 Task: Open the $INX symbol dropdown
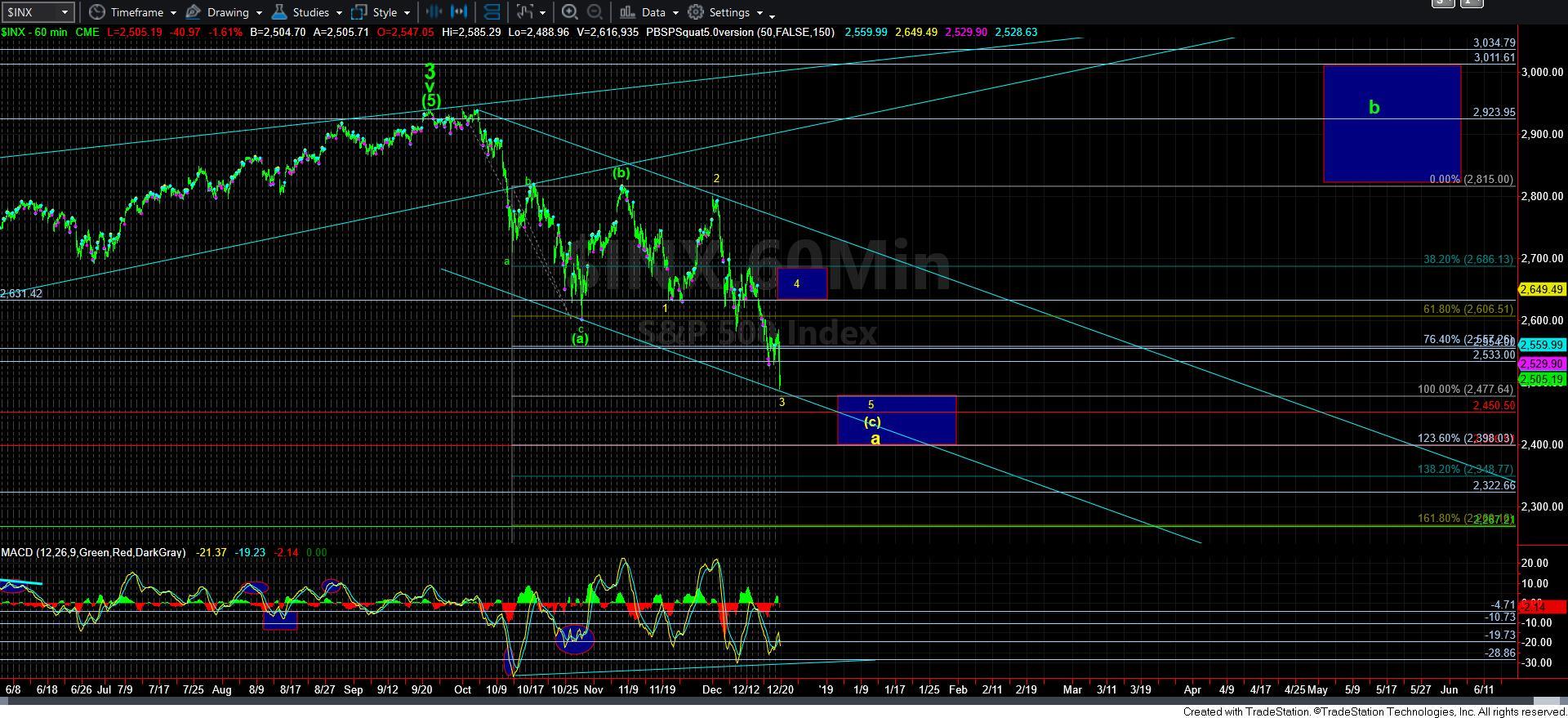tap(64, 12)
